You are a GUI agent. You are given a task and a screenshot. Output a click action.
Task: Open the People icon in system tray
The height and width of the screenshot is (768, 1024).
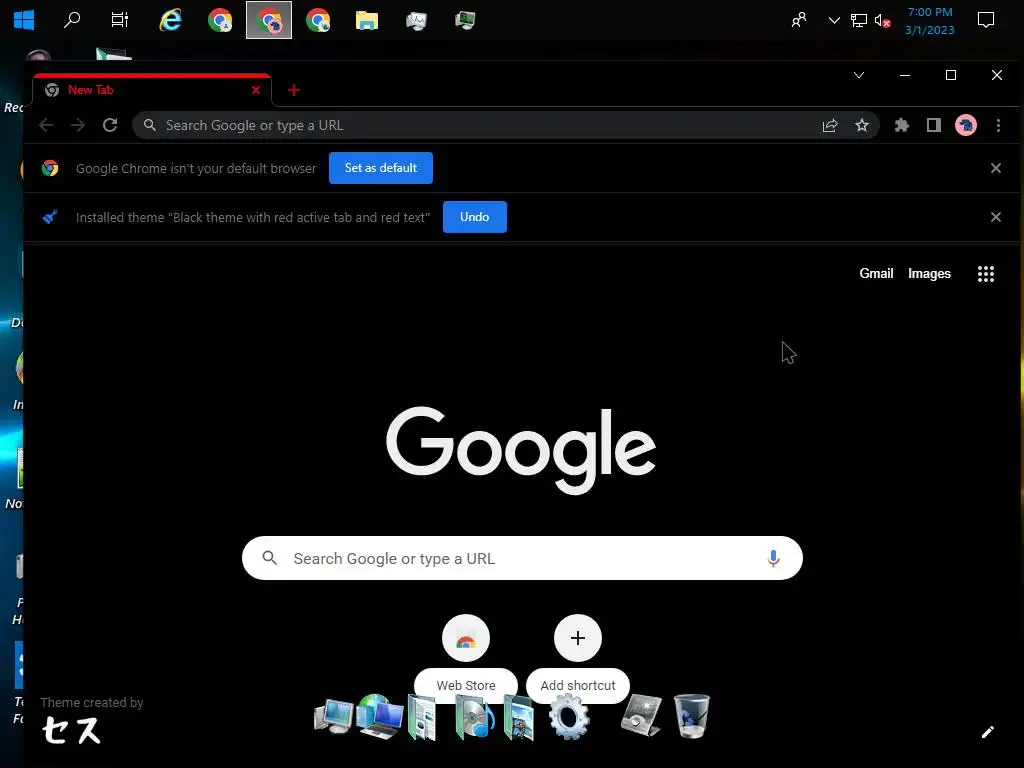799,20
